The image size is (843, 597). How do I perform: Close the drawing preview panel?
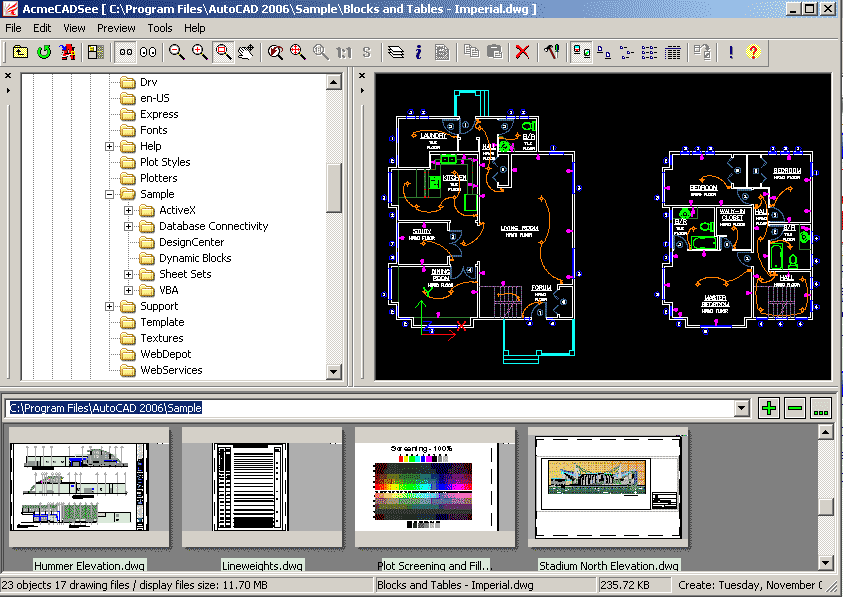click(362, 76)
